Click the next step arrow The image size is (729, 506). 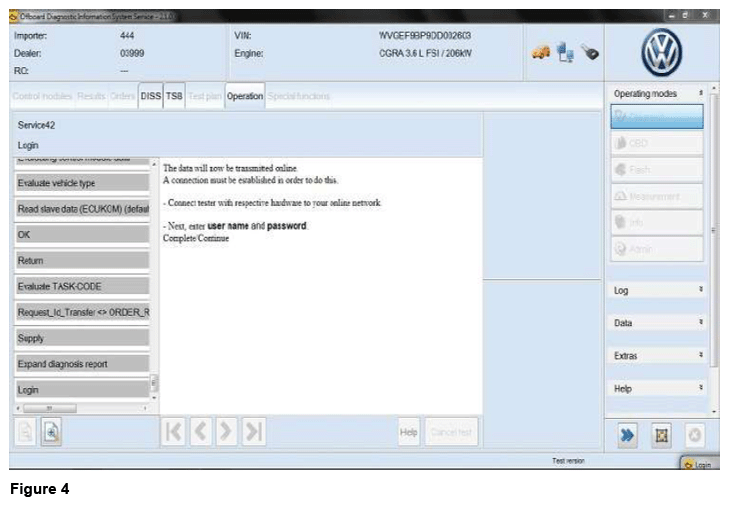[226, 432]
